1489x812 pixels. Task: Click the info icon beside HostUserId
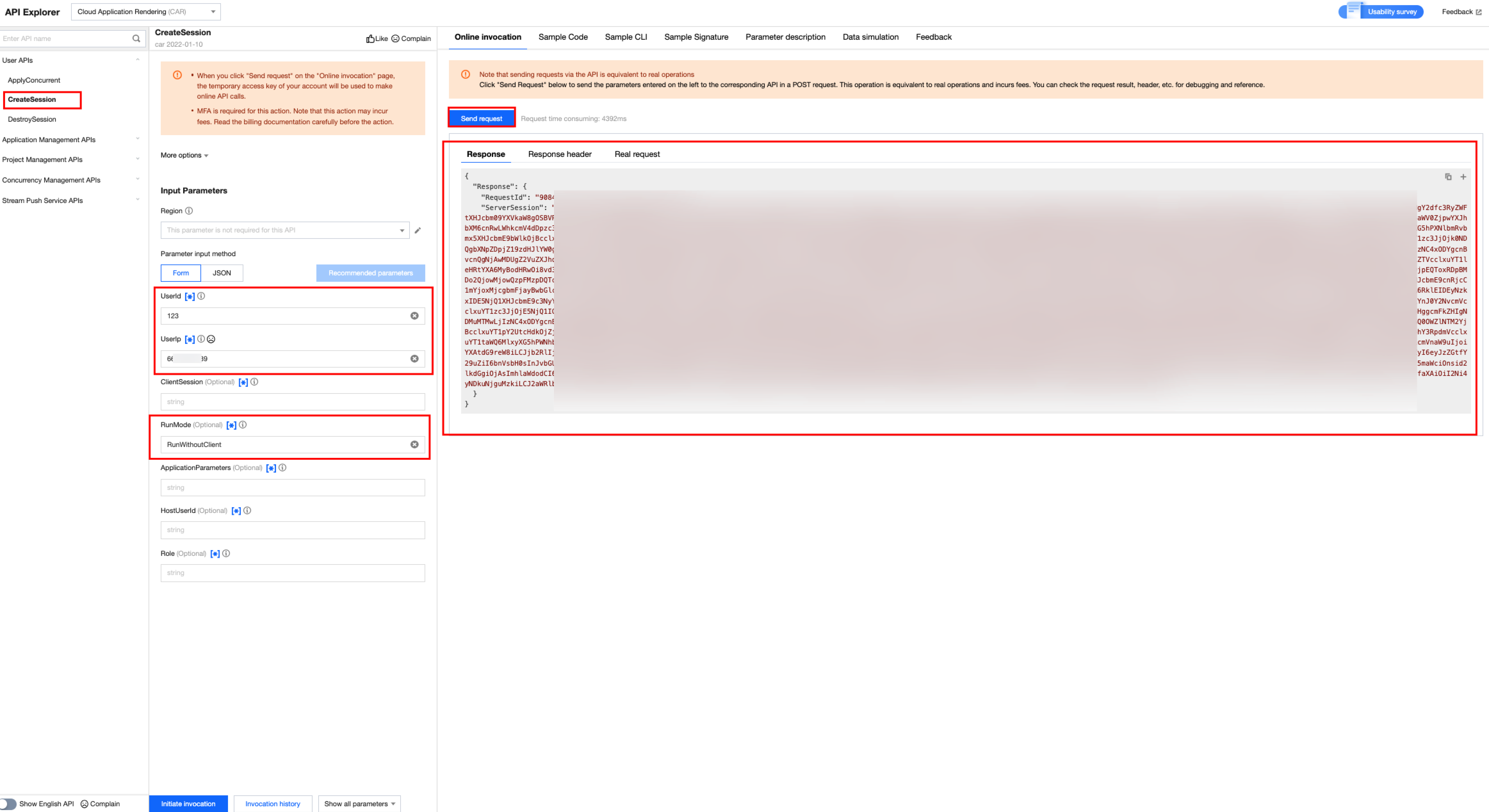click(247, 510)
